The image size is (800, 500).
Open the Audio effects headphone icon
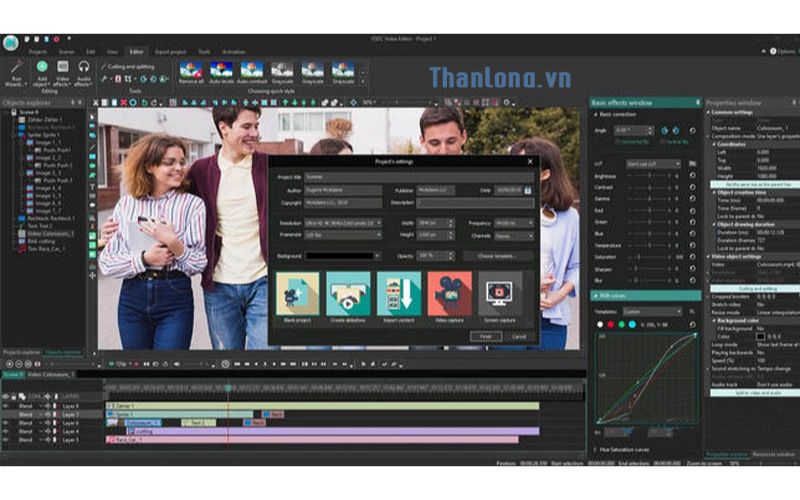[x=84, y=68]
